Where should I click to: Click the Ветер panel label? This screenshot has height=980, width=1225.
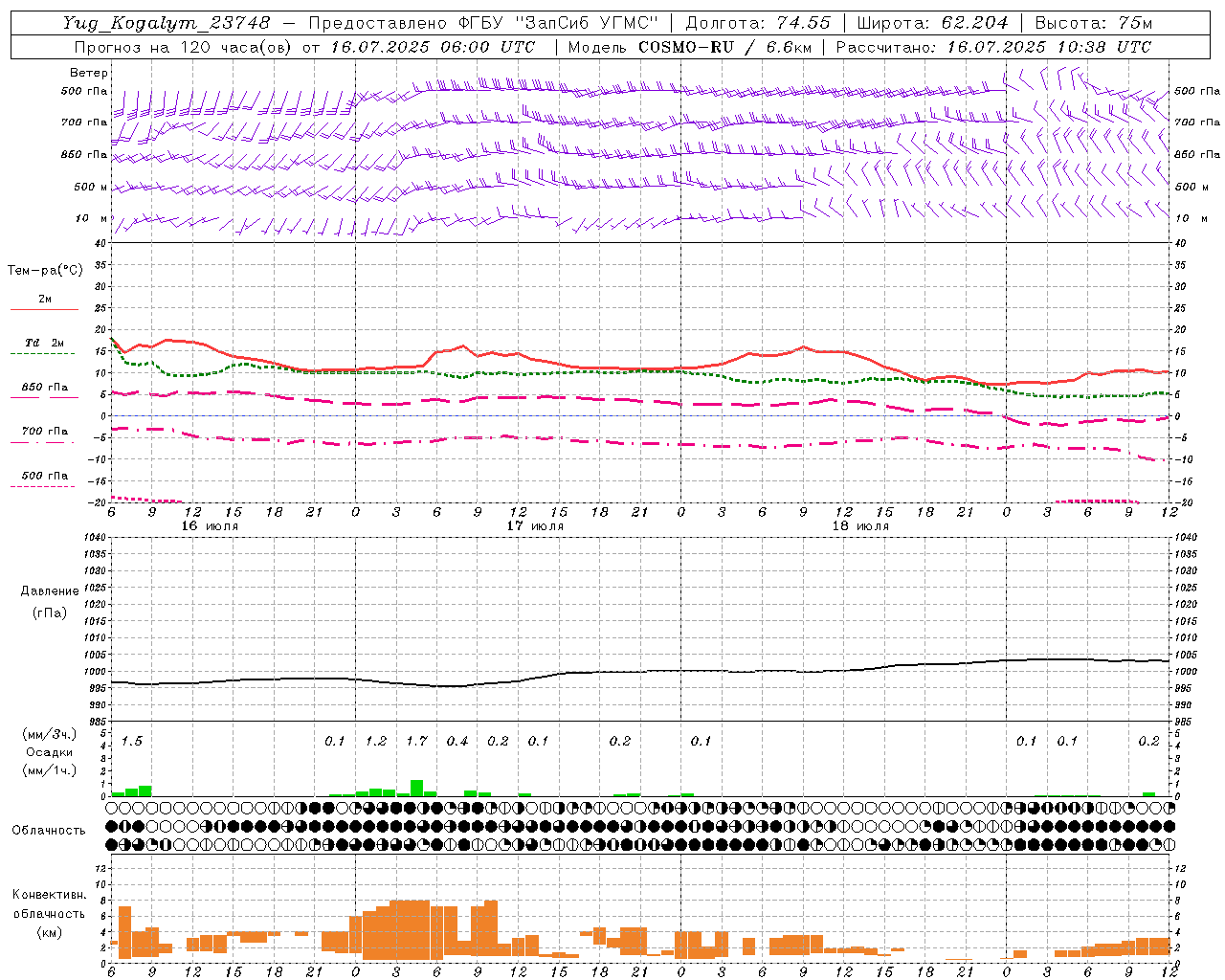click(89, 73)
